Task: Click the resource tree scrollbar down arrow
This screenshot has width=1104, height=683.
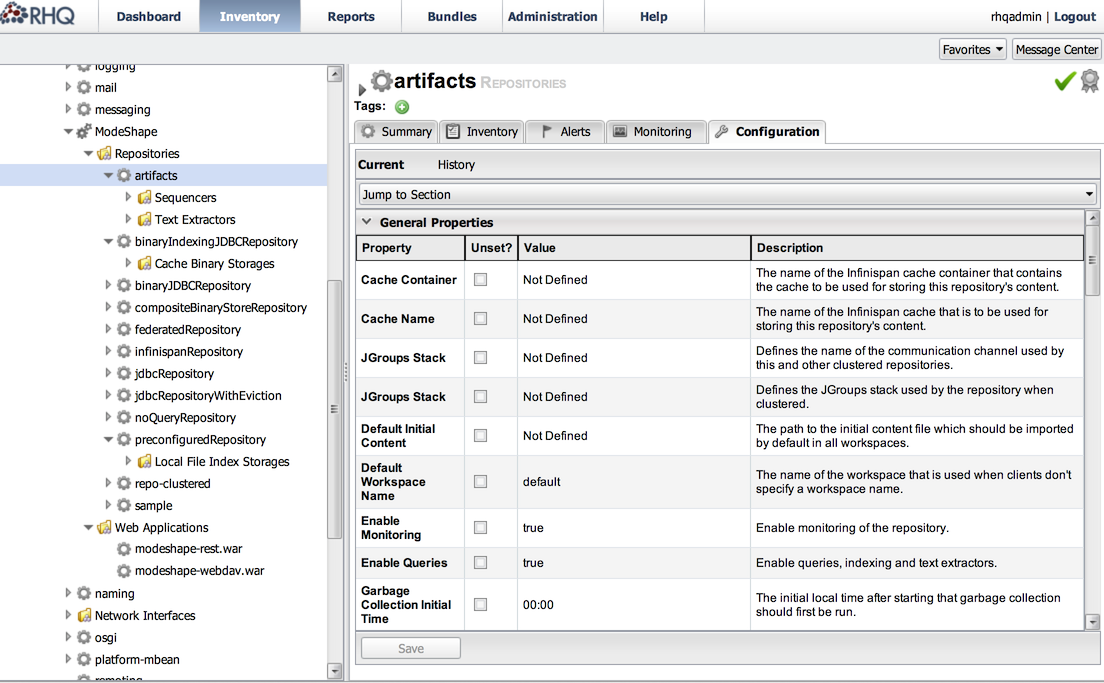Action: coord(335,671)
